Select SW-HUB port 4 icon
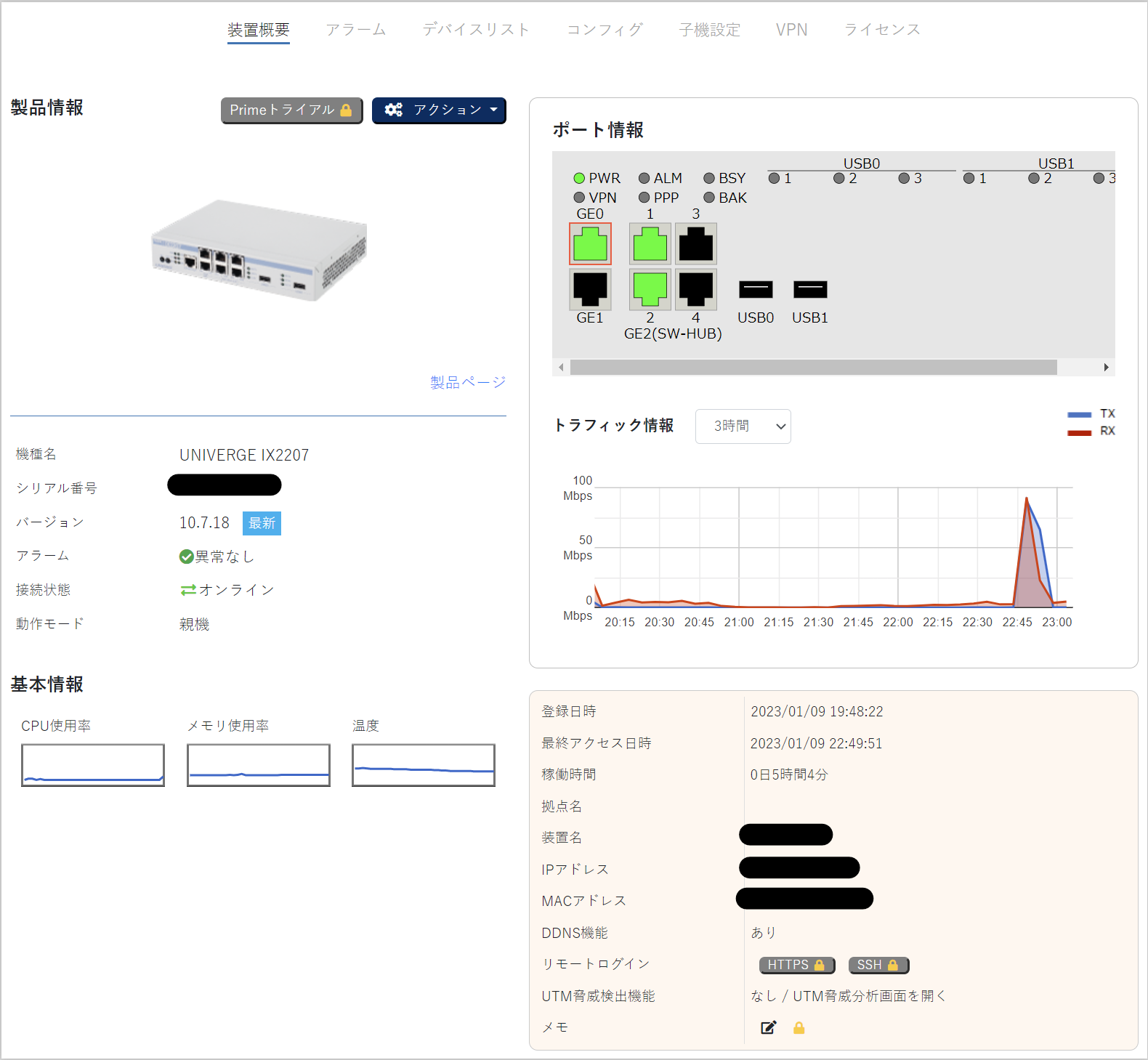The width and height of the screenshot is (1148, 1060). (695, 289)
